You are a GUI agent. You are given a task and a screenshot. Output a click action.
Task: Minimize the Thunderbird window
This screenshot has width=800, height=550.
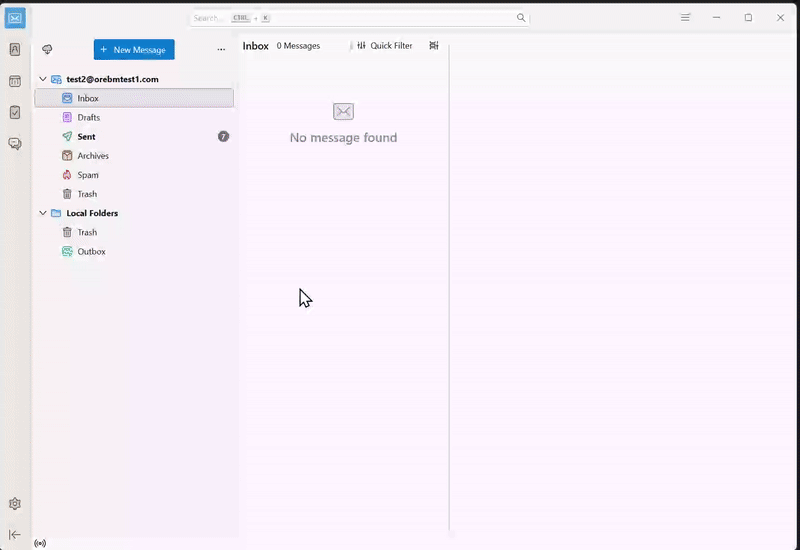point(716,17)
